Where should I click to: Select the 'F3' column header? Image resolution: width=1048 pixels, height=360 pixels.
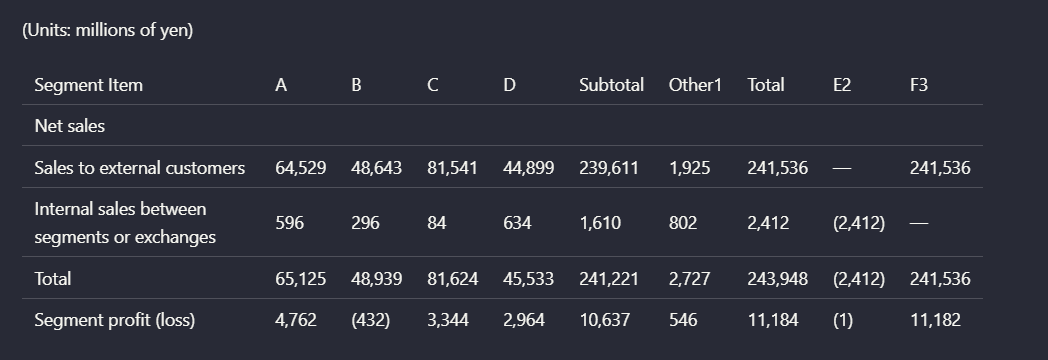[x=919, y=85]
